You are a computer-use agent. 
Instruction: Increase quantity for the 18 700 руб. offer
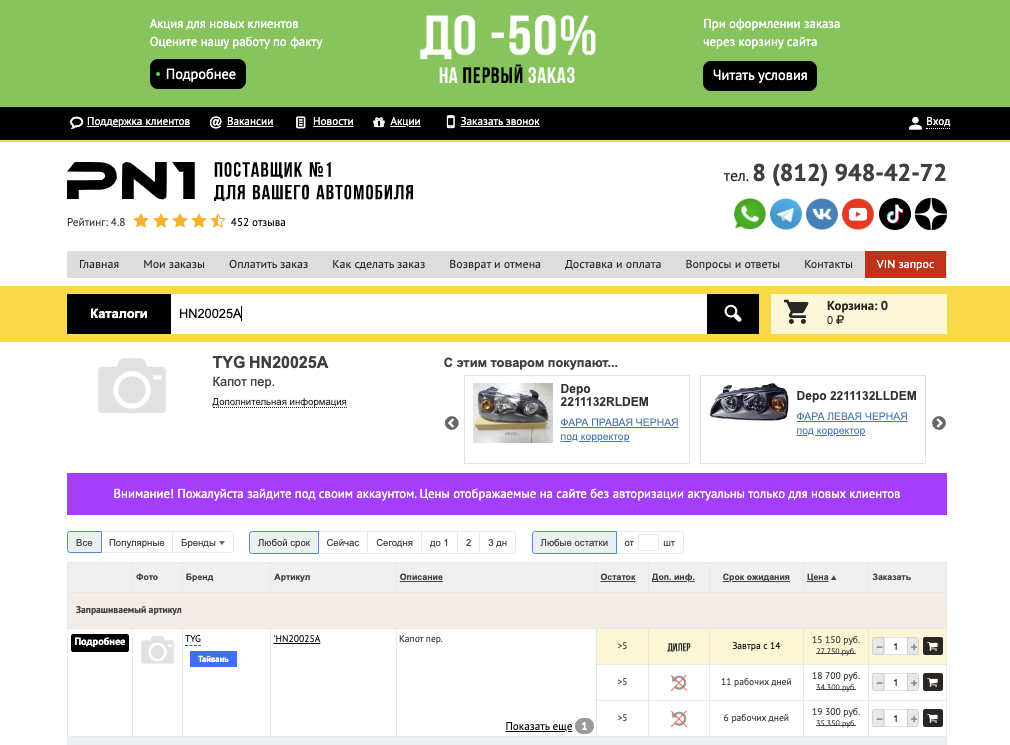[913, 683]
